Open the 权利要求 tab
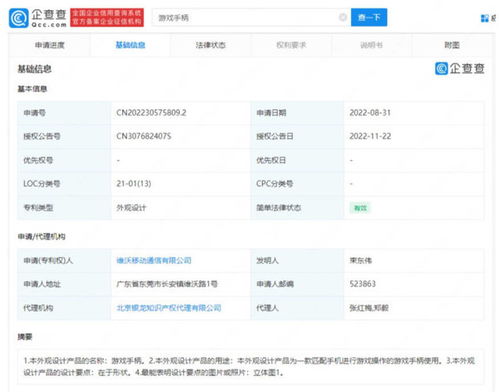The height and width of the screenshot is (392, 499). tap(291, 45)
